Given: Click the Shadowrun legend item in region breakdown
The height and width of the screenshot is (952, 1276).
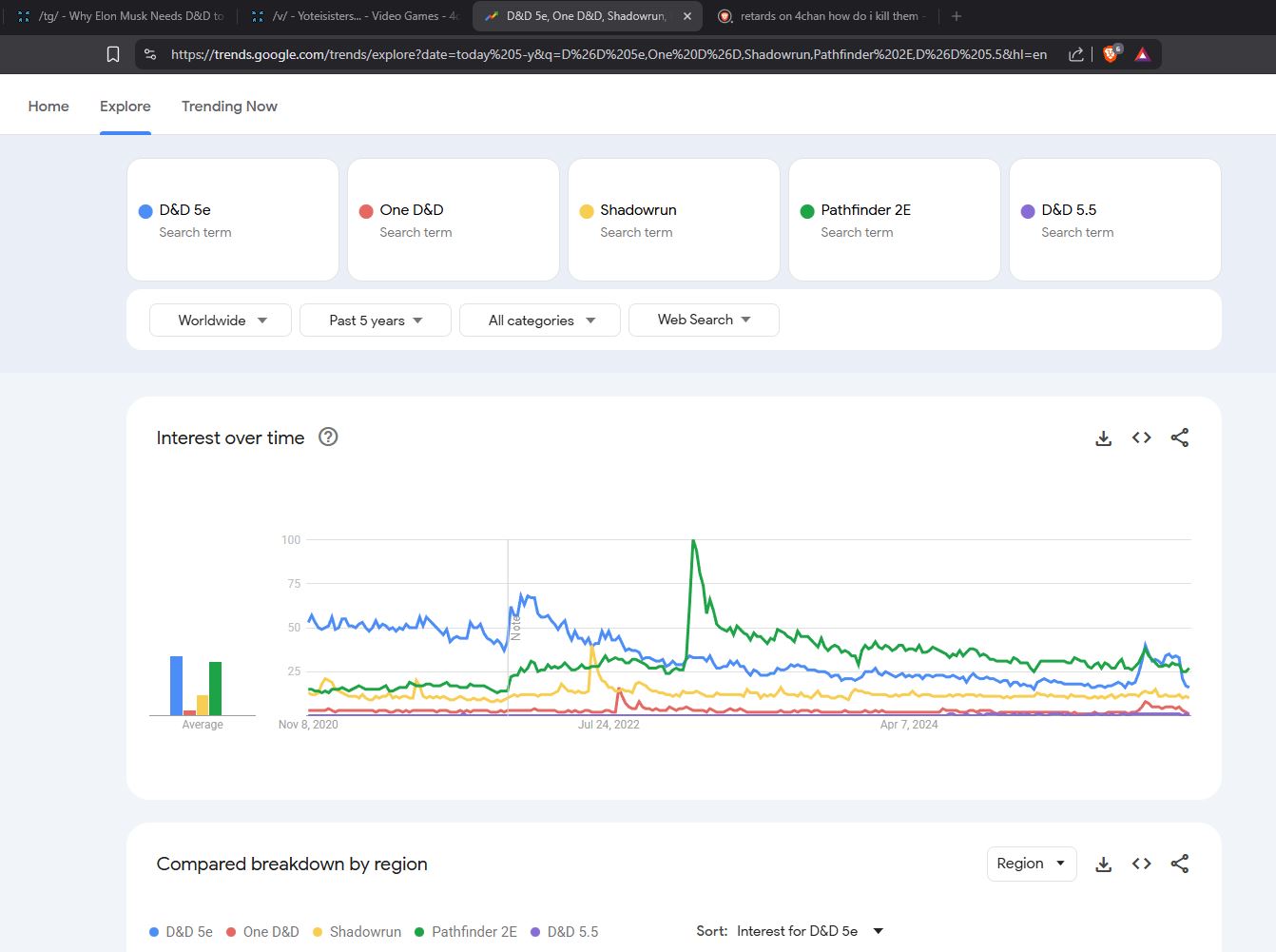Looking at the screenshot, I should click(x=357, y=932).
